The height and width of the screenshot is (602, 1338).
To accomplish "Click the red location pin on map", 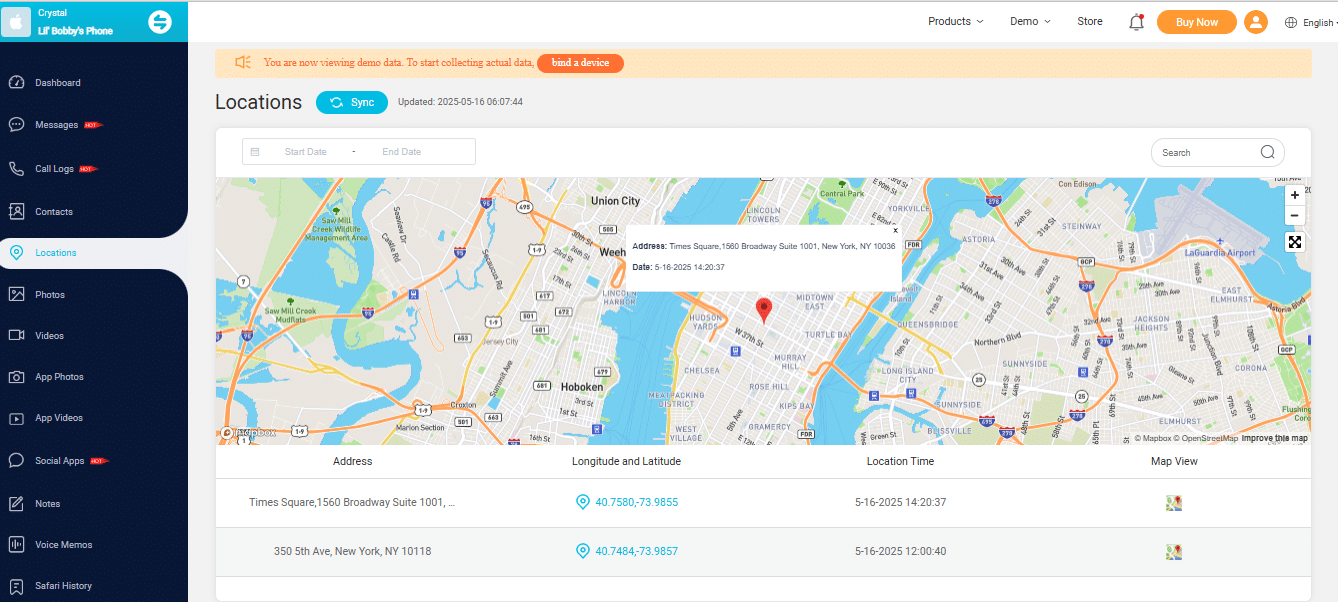I will 764,310.
